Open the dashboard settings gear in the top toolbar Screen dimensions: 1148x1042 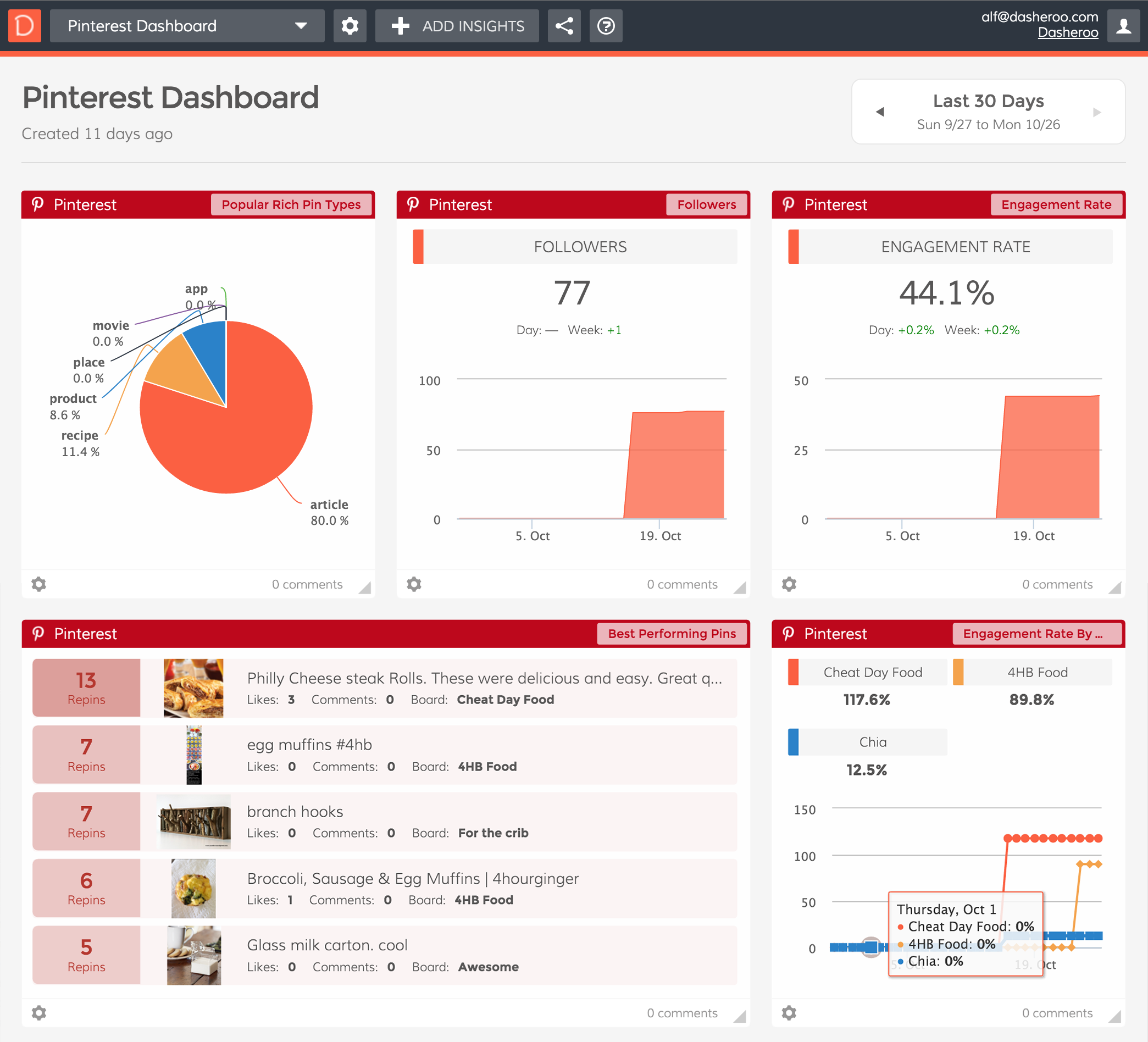(x=350, y=26)
